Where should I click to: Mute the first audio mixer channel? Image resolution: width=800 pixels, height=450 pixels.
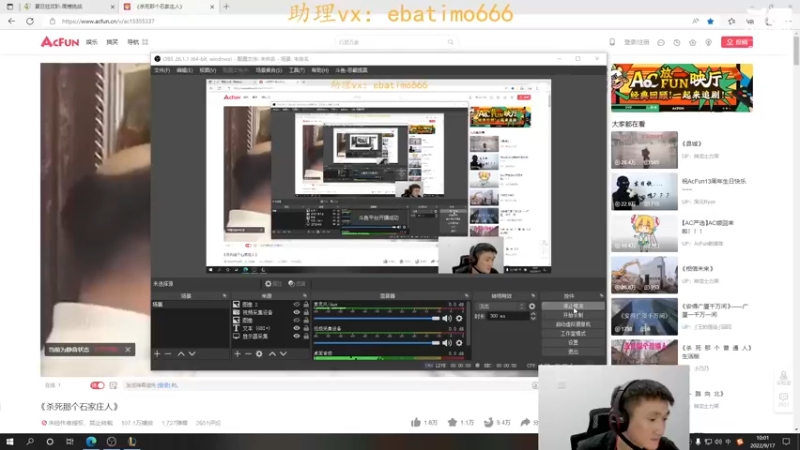[x=447, y=318]
